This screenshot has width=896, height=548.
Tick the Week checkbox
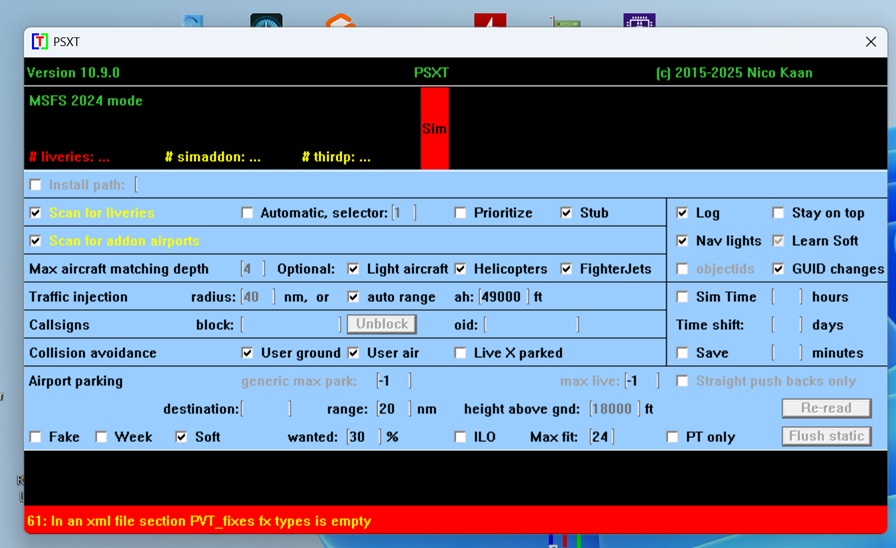[101, 437]
